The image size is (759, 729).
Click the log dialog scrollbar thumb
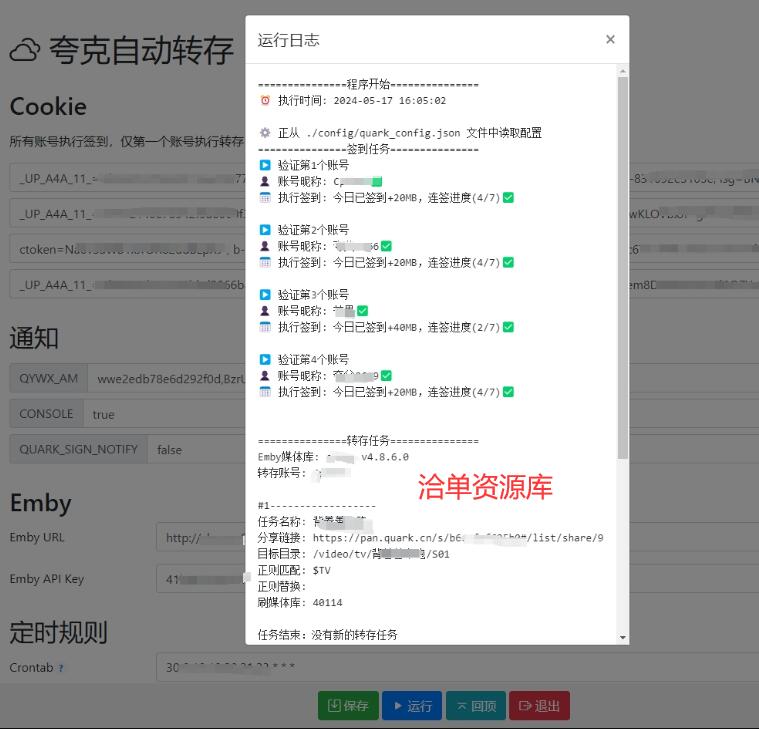click(x=622, y=268)
